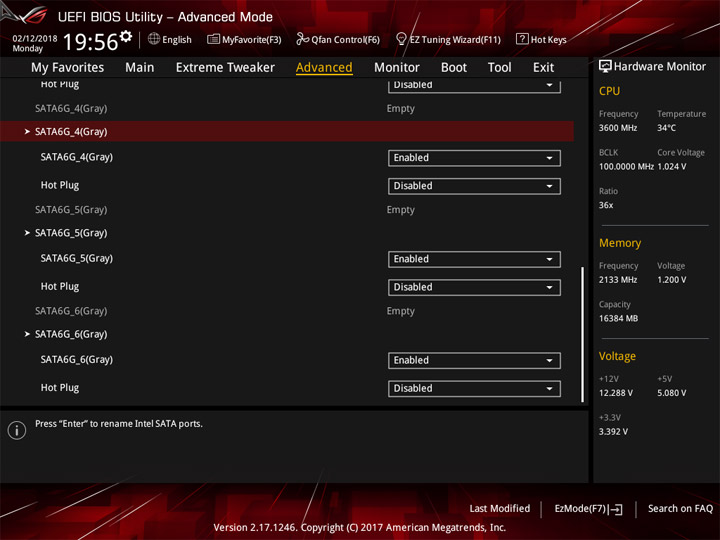The height and width of the screenshot is (540, 720).
Task: Switch to the Main tab
Action: 140,68
